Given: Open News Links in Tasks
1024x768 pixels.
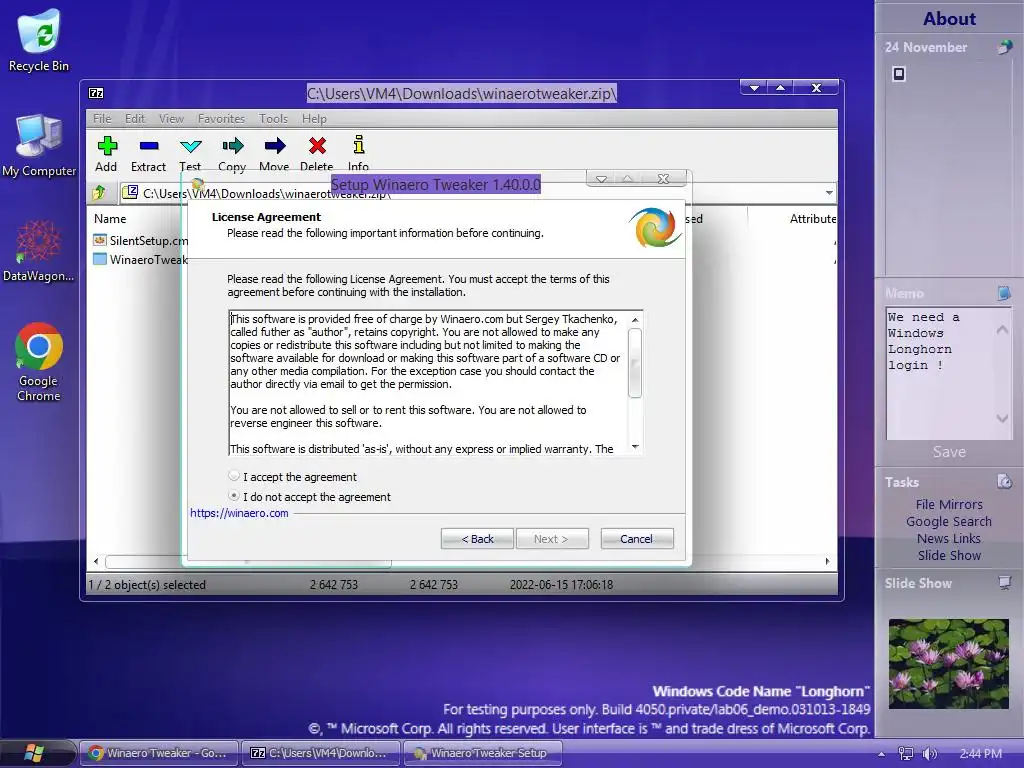Looking at the screenshot, I should click(x=949, y=538).
